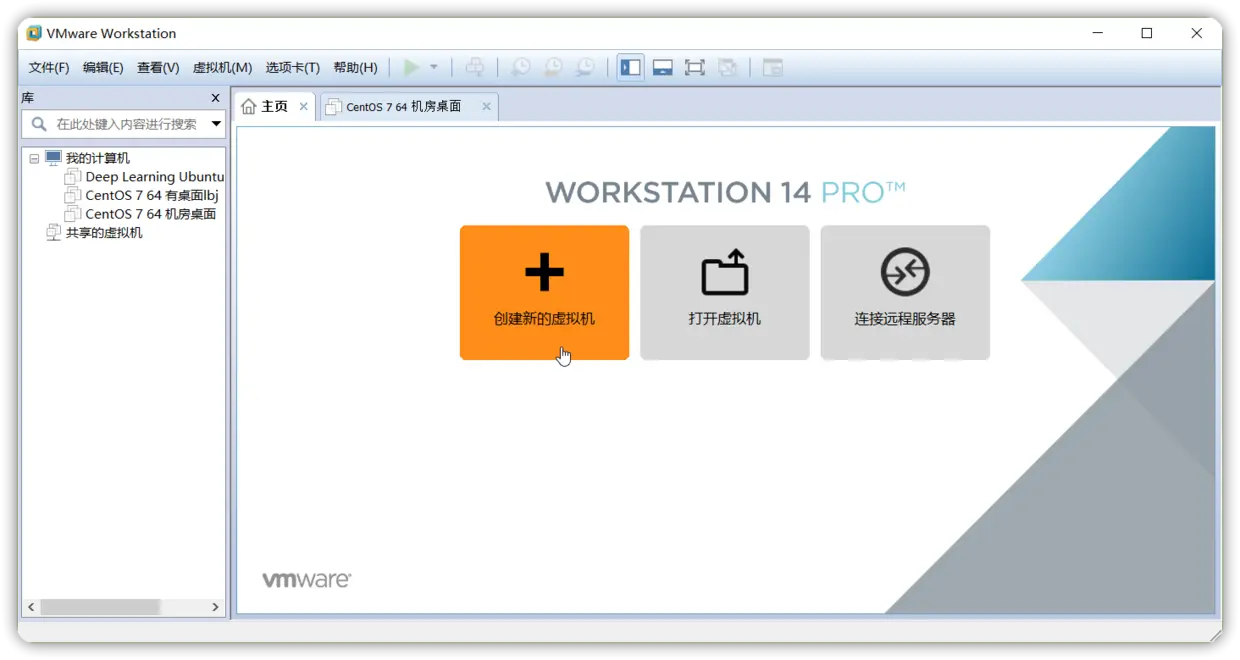Click the take snapshot clock icon

click(x=521, y=67)
